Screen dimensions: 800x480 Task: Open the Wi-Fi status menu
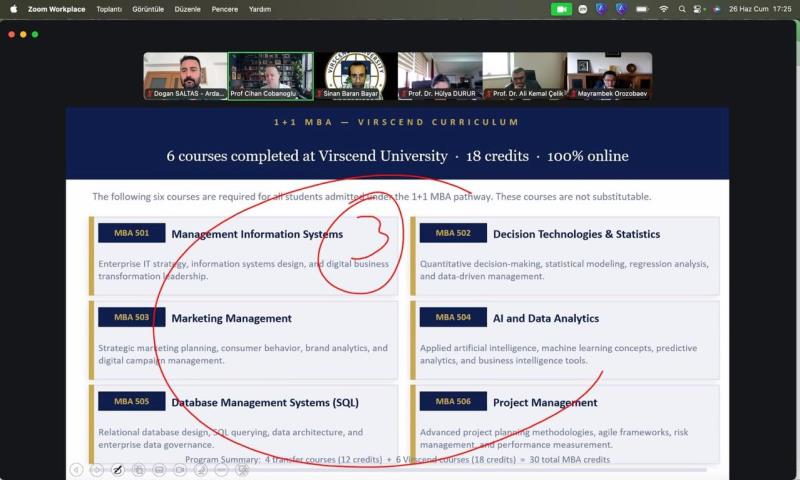click(663, 9)
